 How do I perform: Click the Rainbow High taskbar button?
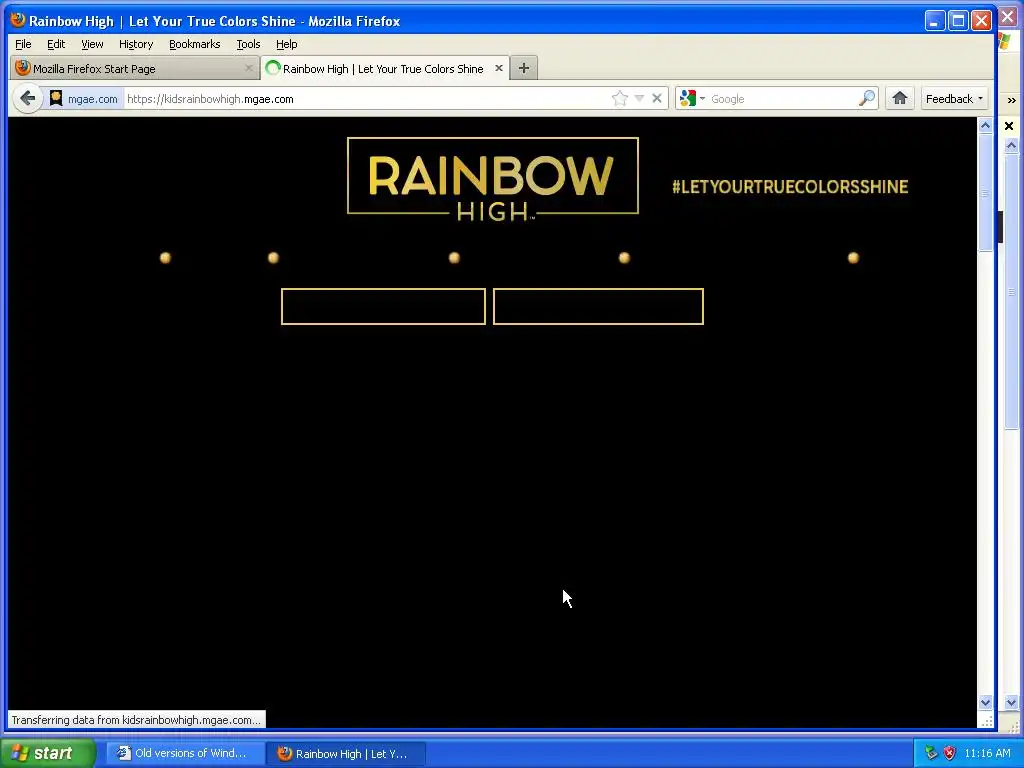click(x=346, y=754)
